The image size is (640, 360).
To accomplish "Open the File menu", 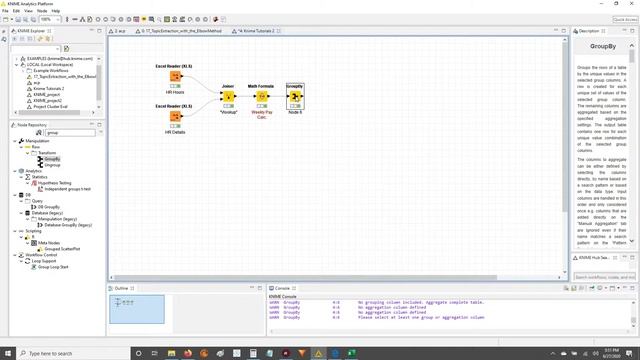I will coord(5,11).
